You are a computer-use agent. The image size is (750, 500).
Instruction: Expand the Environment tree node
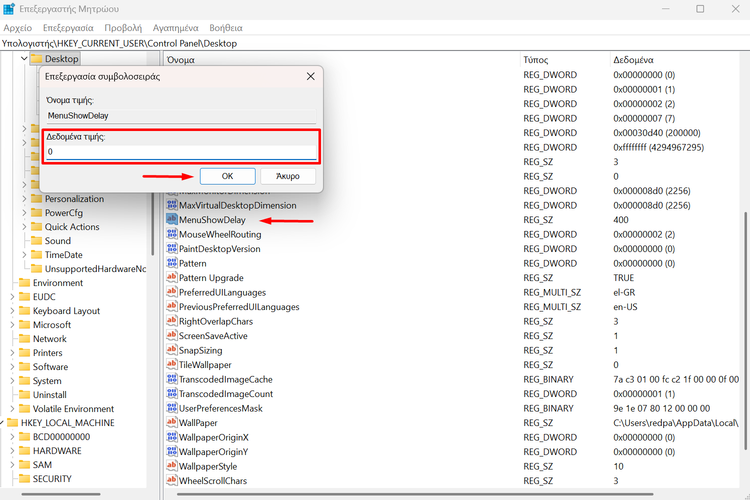[x=11, y=283]
